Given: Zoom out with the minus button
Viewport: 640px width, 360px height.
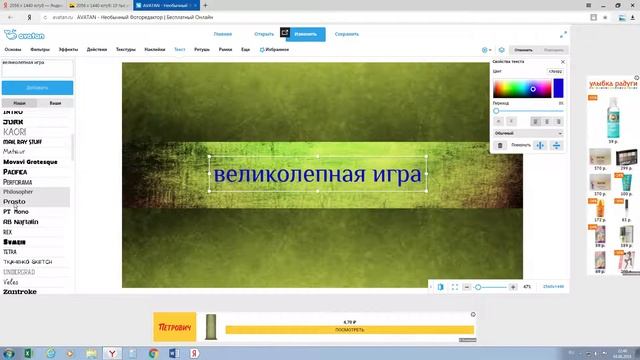Looking at the screenshot, I should [x=467, y=287].
